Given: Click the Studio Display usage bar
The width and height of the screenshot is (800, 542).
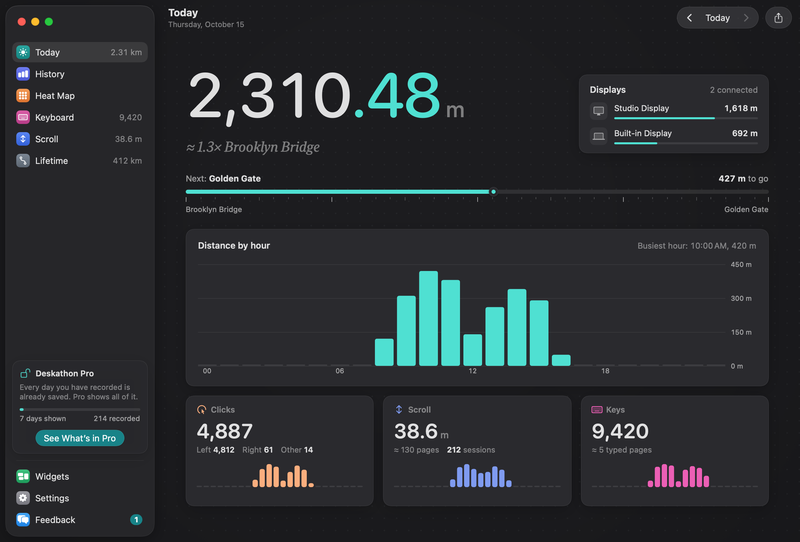Looking at the screenshot, I should (686, 118).
